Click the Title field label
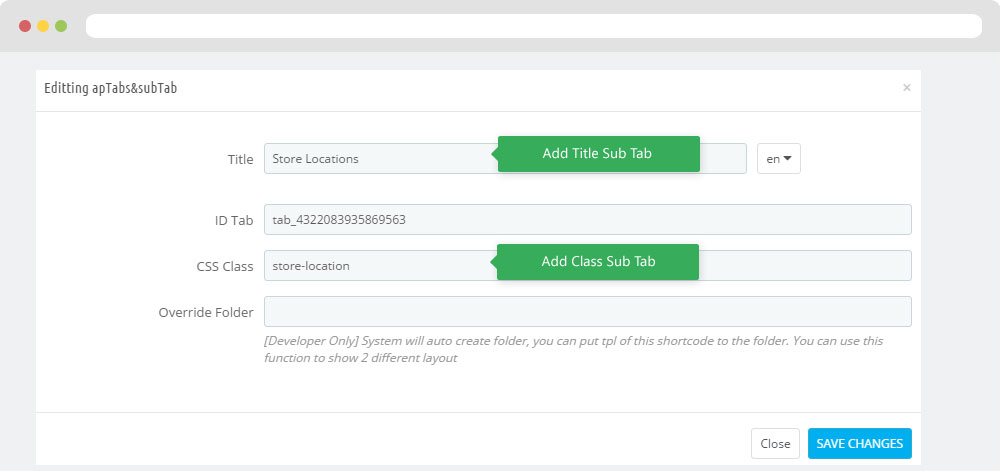1000x471 pixels. coord(240,159)
